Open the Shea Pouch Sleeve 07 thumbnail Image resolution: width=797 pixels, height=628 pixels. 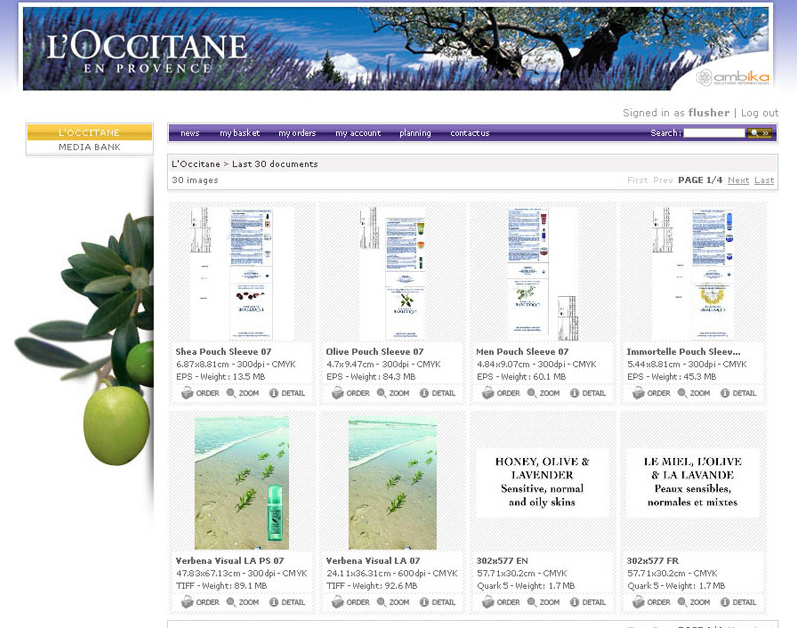pyautogui.click(x=241, y=273)
